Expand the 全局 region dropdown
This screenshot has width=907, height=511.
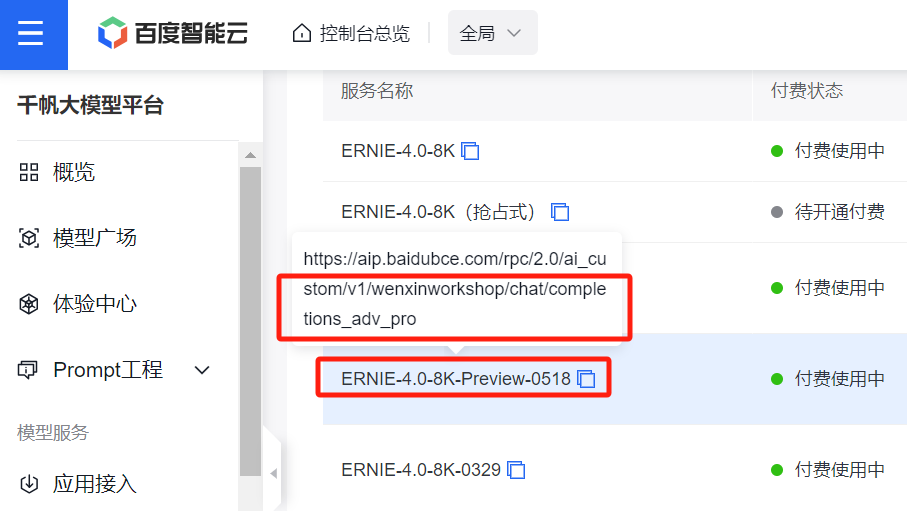(492, 33)
